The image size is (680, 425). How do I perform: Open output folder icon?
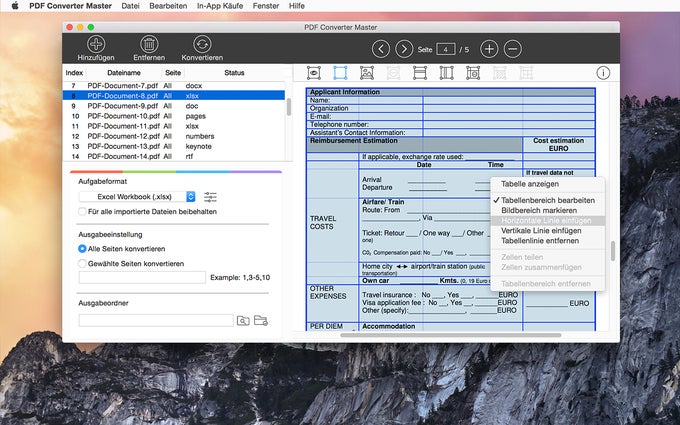[x=261, y=320]
